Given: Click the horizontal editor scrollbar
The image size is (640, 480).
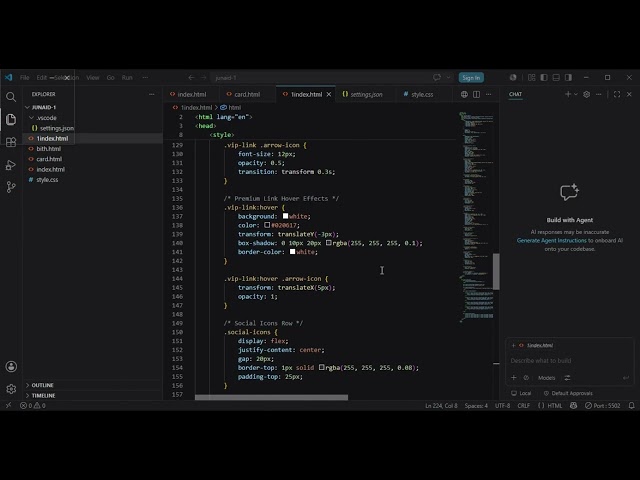Looking at the screenshot, I should coord(271,397).
